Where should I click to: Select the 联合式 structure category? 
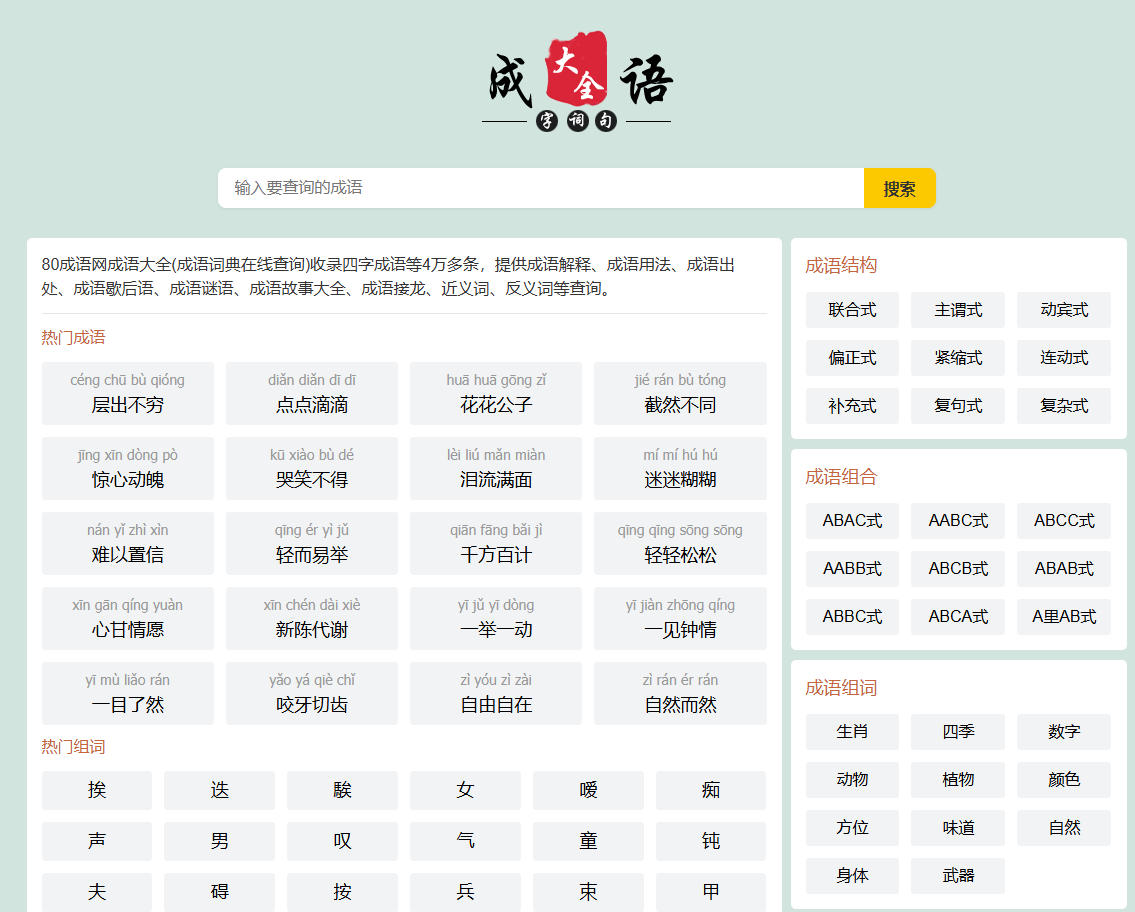pos(852,310)
